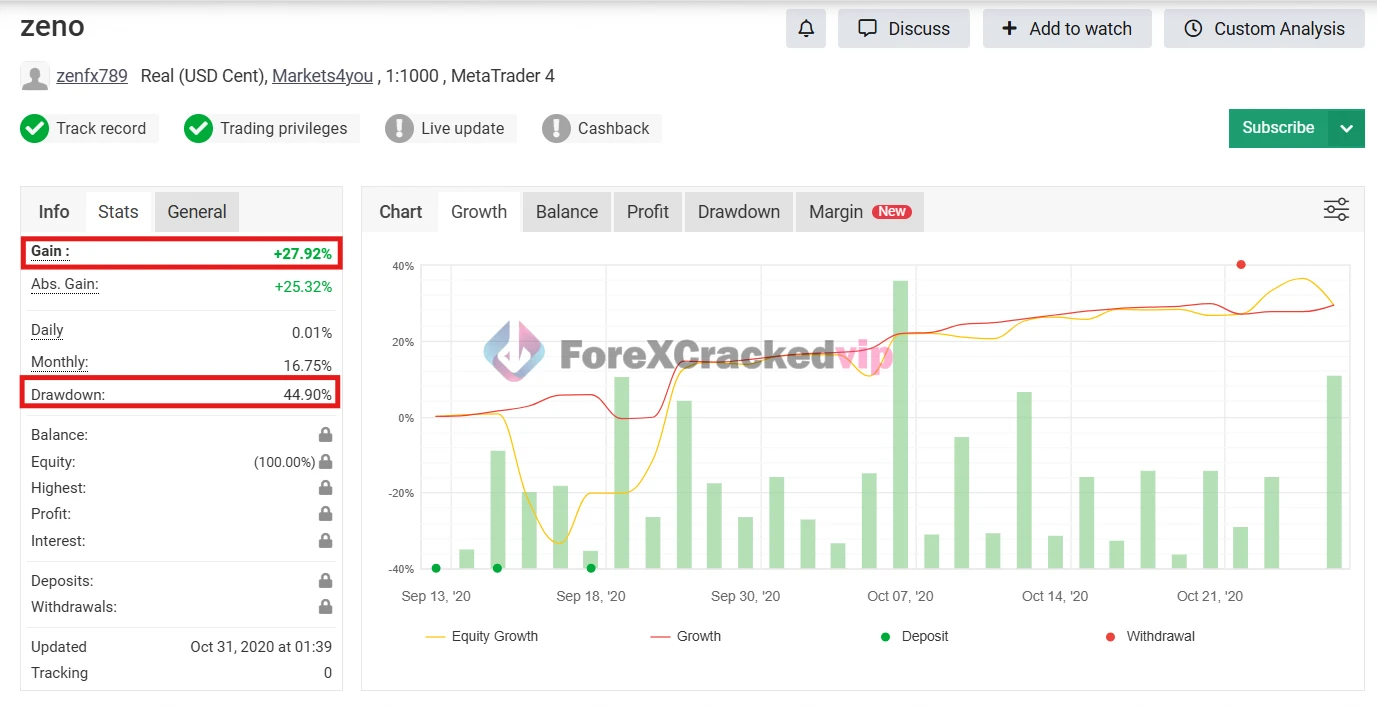Click the red withdrawal marker on chart
This screenshot has height=706, width=1377.
1241,265
